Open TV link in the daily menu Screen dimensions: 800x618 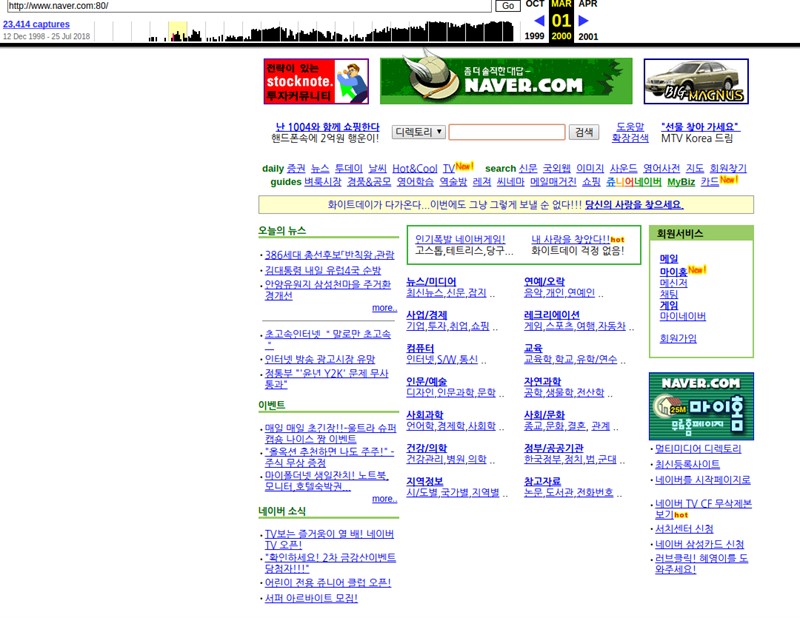(x=449, y=168)
